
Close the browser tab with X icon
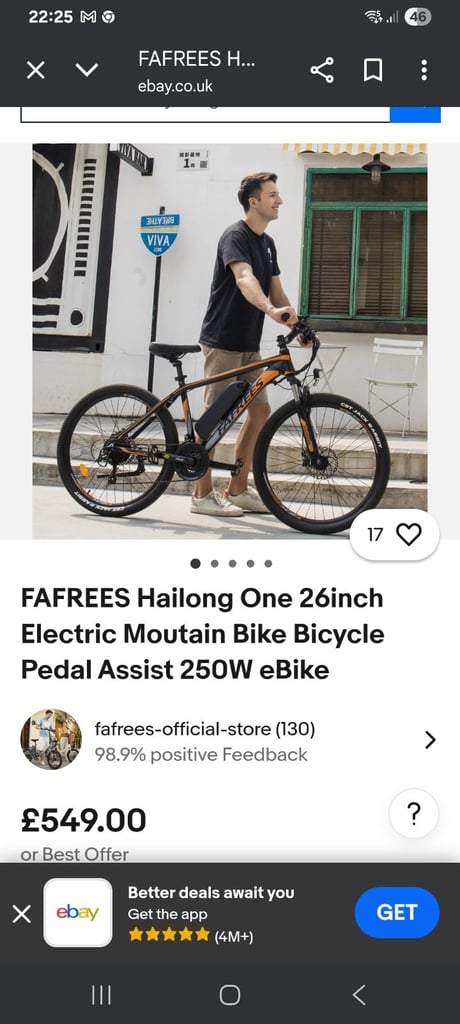[x=36, y=71]
